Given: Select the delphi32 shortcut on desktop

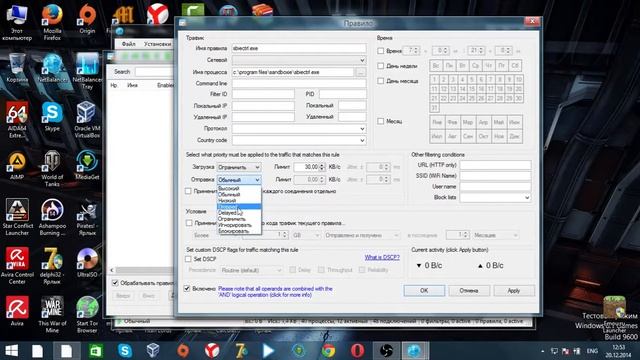Looking at the screenshot, I should click(52, 266).
